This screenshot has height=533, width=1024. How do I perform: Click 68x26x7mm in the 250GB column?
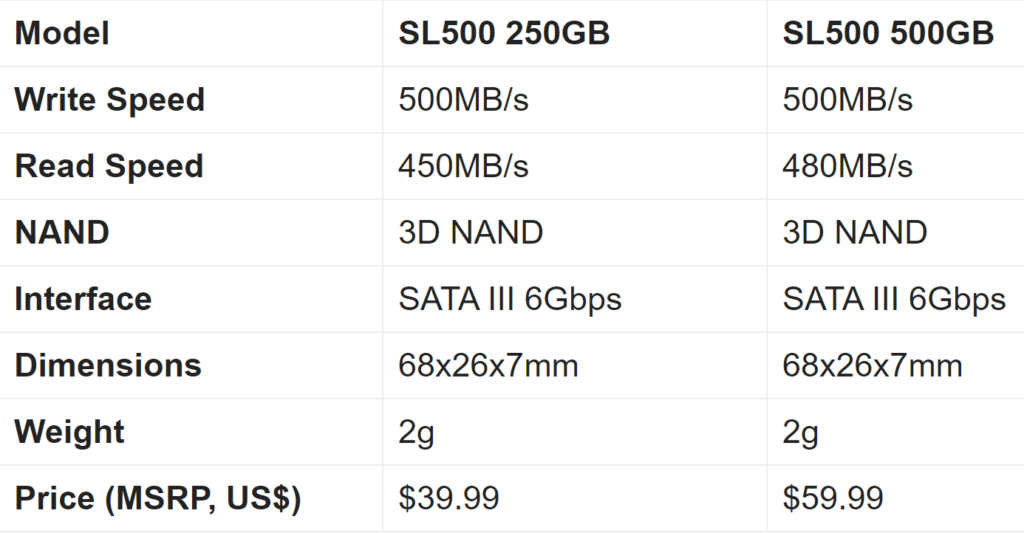point(488,365)
